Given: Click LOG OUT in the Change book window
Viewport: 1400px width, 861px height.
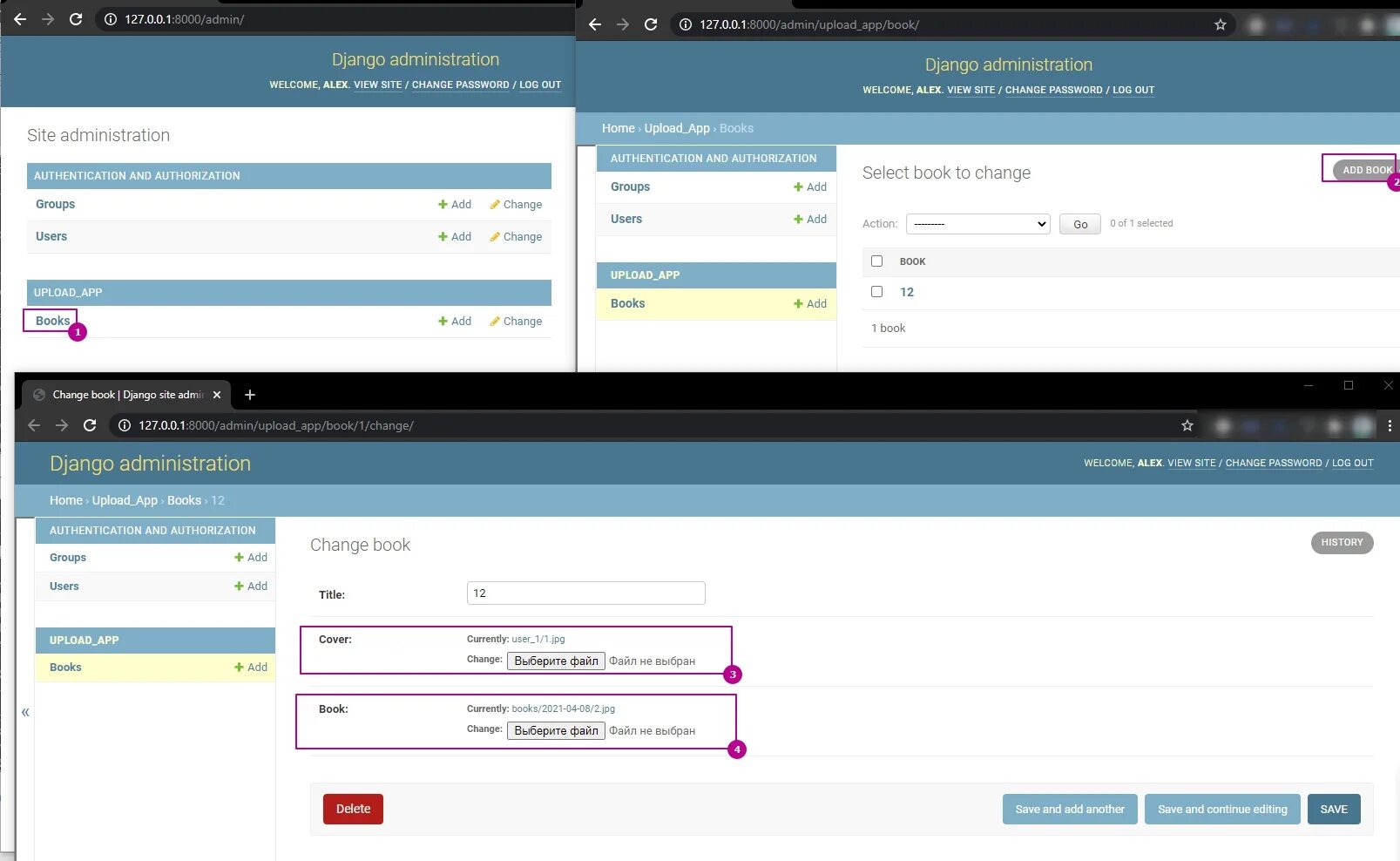Looking at the screenshot, I should tap(1353, 463).
